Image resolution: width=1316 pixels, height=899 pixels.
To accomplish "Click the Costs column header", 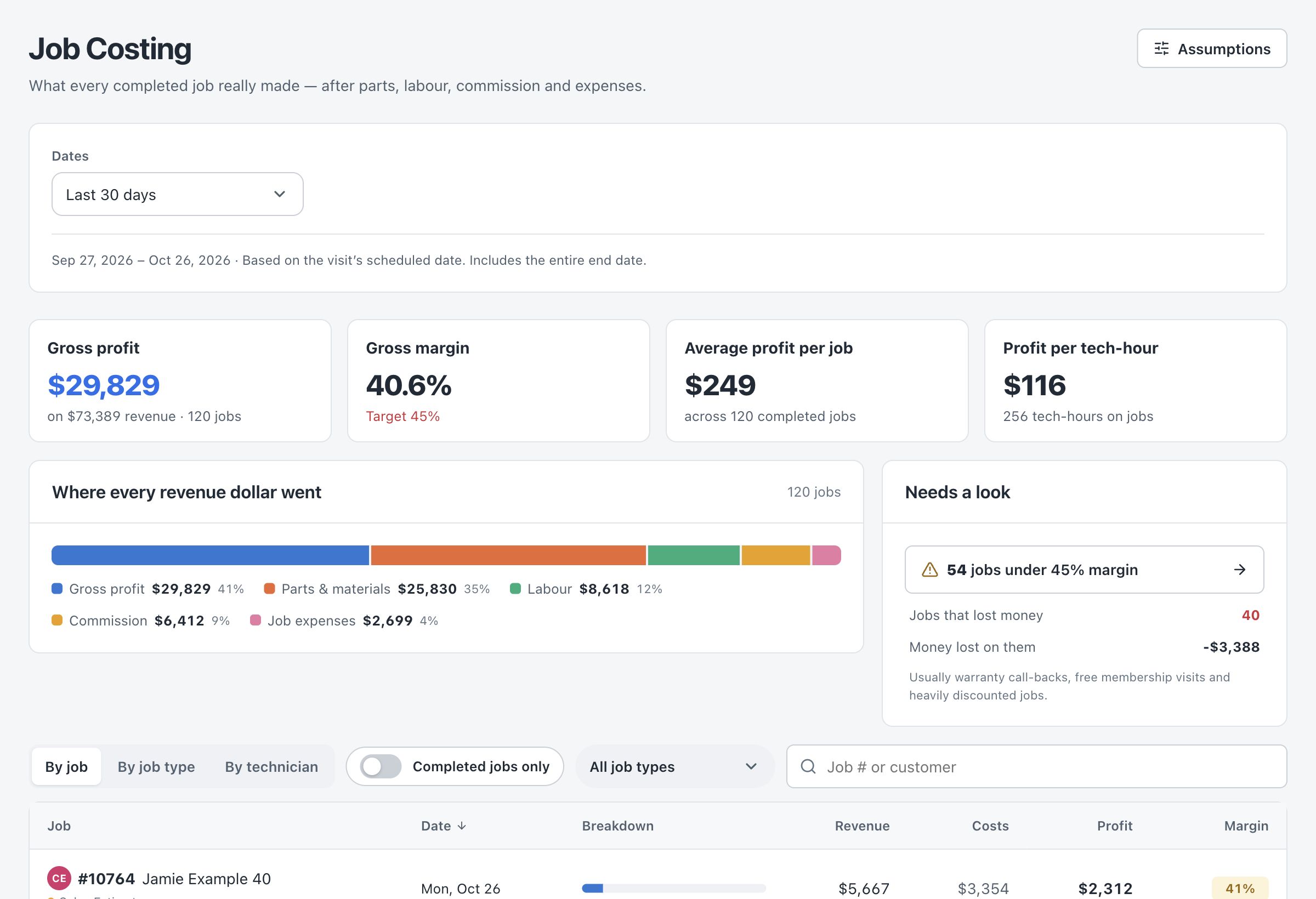I will [990, 826].
